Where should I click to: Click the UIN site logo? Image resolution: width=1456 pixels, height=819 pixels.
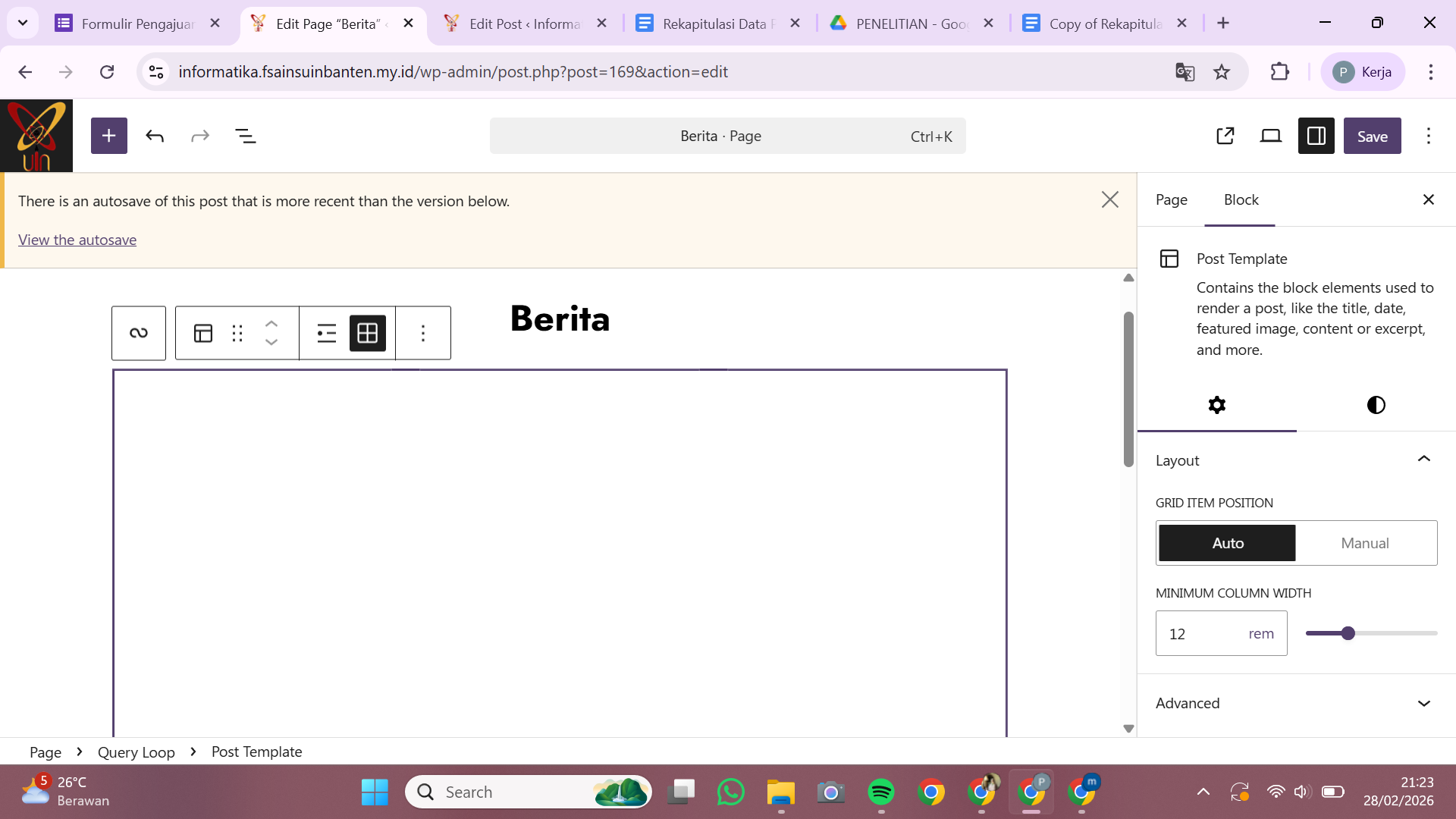click(x=36, y=136)
